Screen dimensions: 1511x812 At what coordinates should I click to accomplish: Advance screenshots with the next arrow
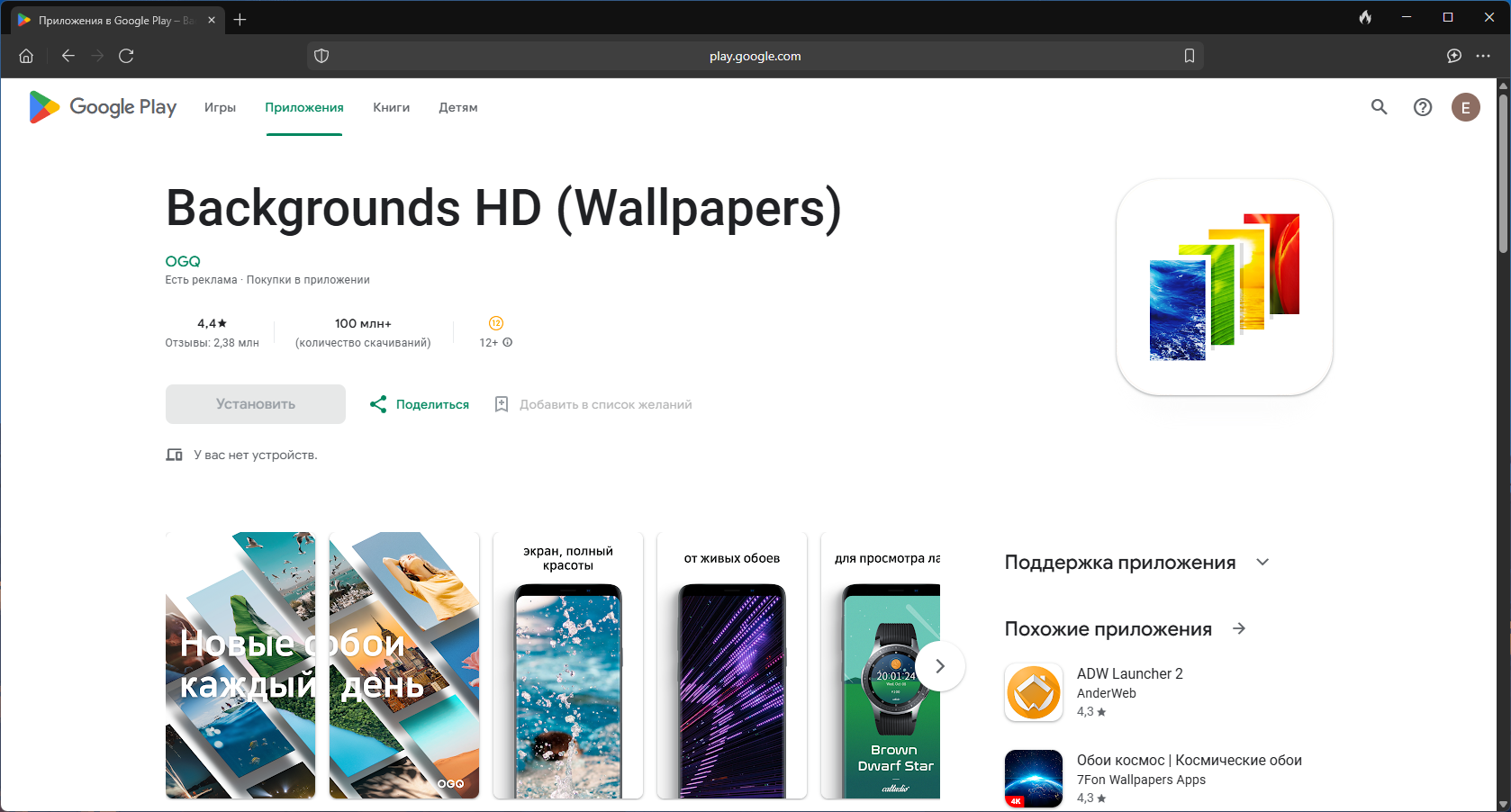[x=940, y=666]
